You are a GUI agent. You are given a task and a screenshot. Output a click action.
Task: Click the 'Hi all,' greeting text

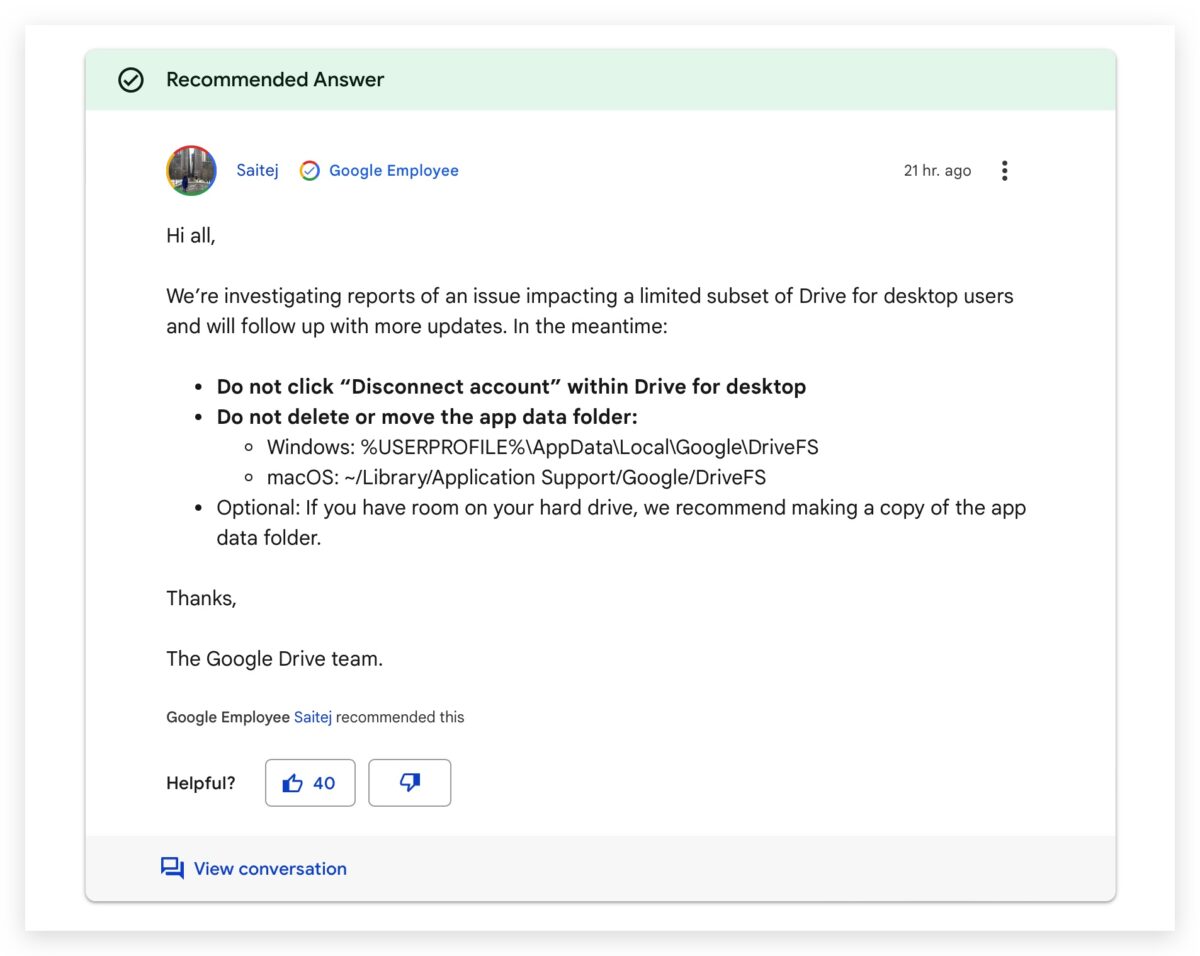(191, 237)
